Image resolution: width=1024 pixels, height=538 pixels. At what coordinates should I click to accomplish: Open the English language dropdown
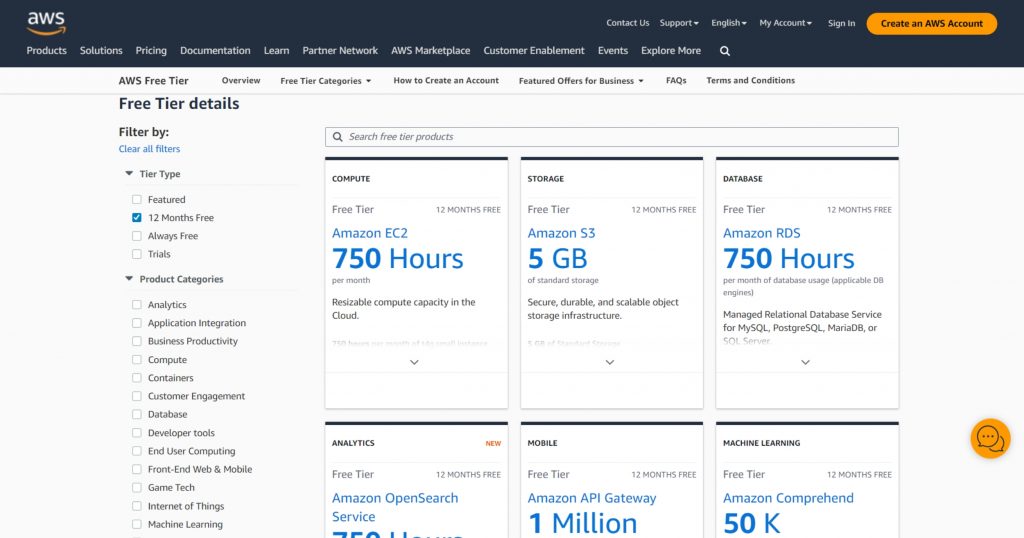pyautogui.click(x=729, y=23)
